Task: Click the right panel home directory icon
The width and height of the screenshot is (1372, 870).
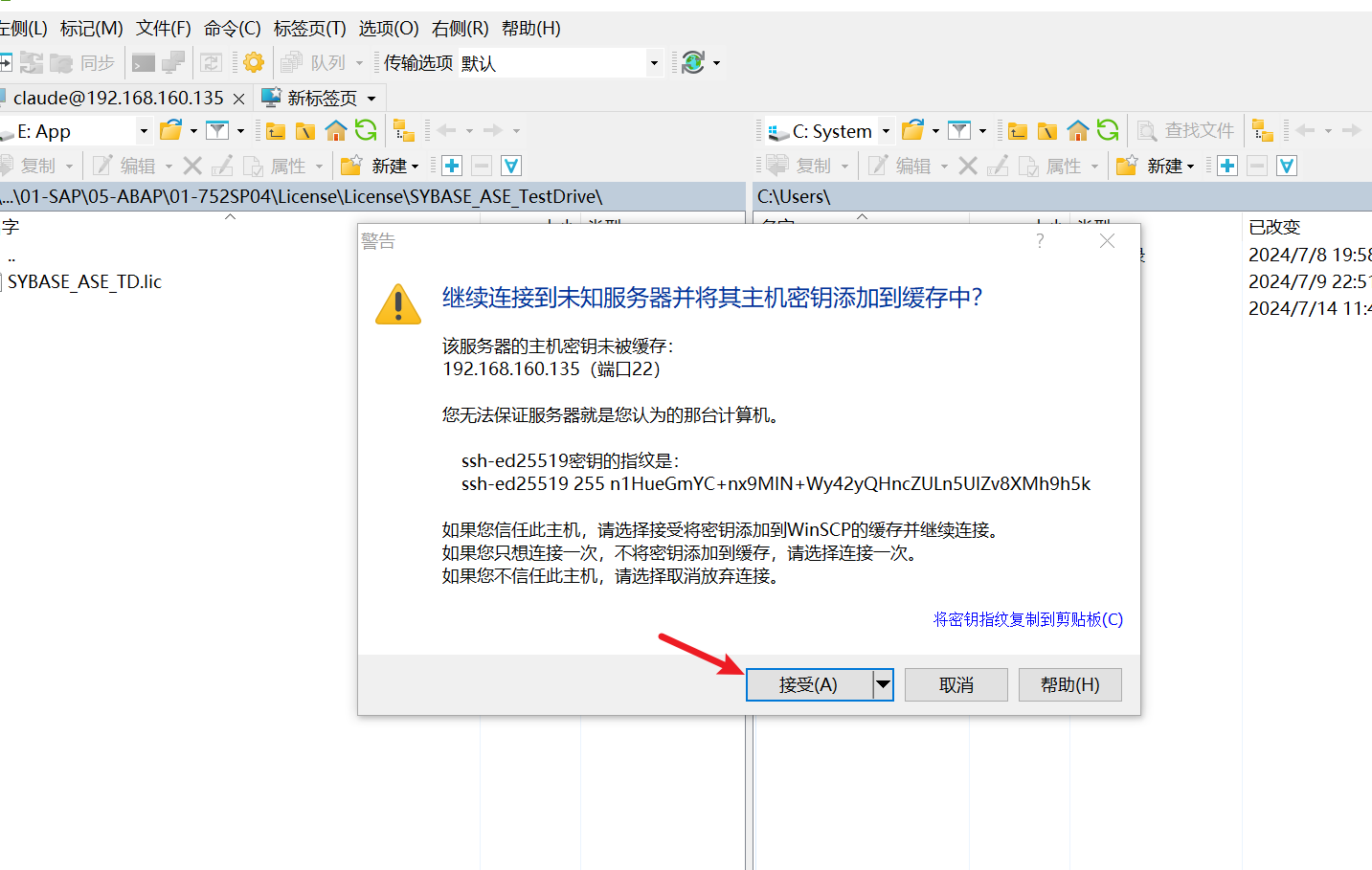Action: tap(1078, 131)
